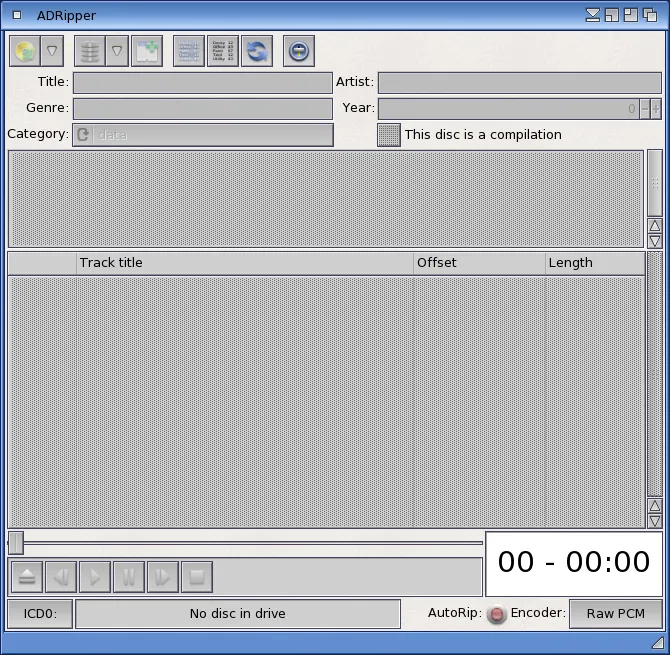Click the track list text icon

pos(223,51)
